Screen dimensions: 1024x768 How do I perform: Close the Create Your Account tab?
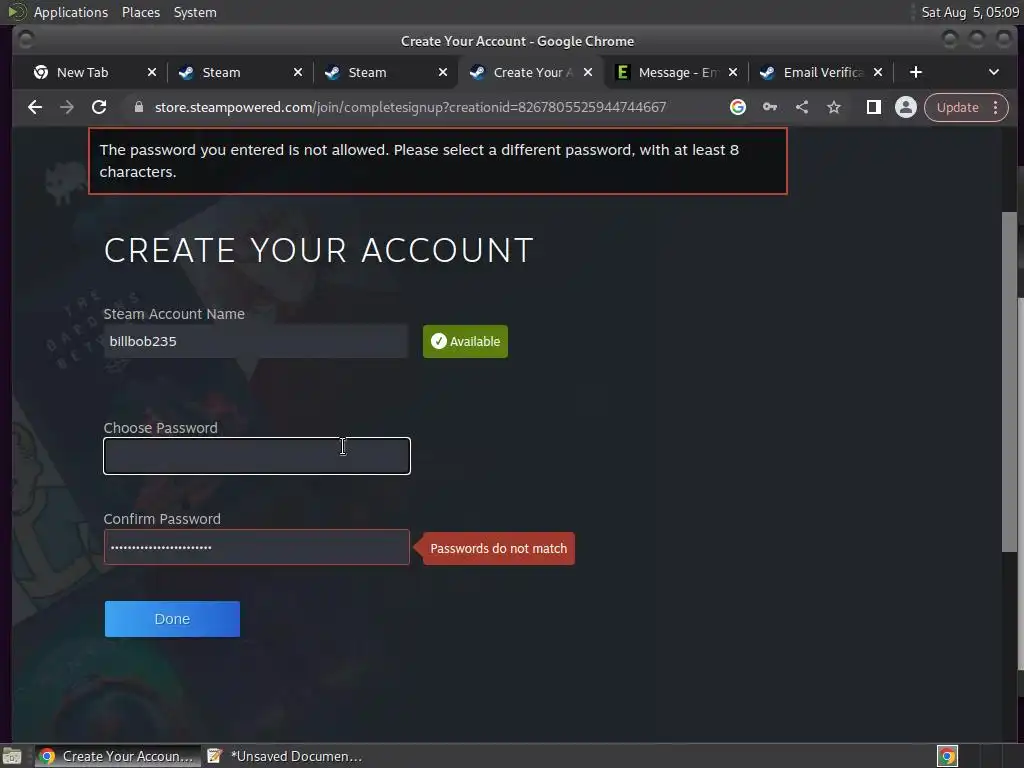pyautogui.click(x=588, y=72)
